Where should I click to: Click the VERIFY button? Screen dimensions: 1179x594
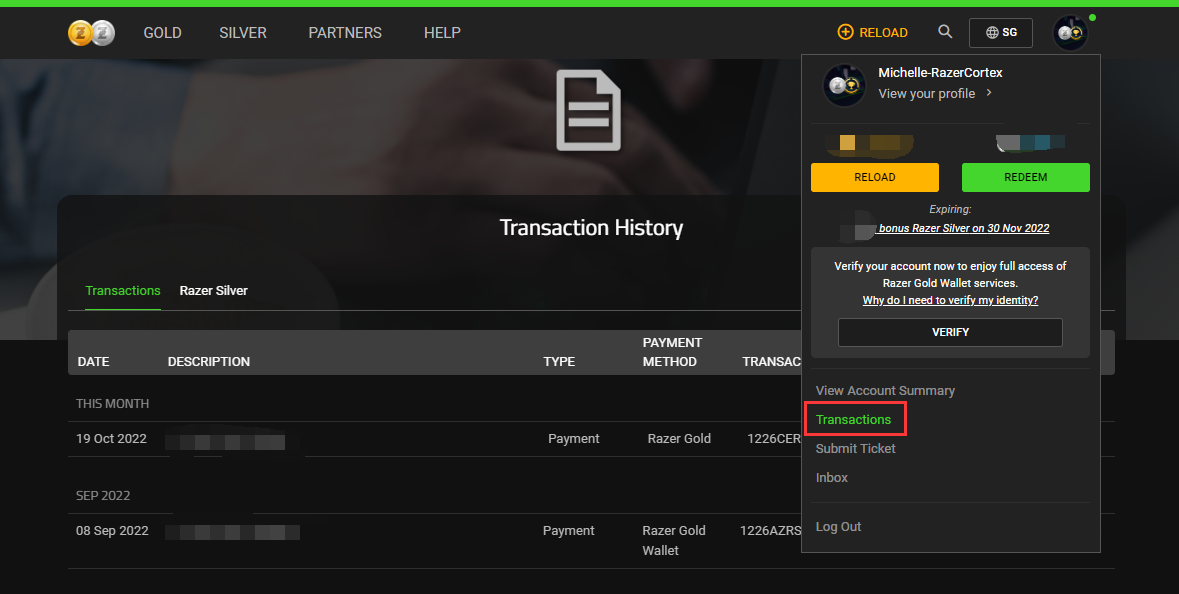pyautogui.click(x=950, y=332)
